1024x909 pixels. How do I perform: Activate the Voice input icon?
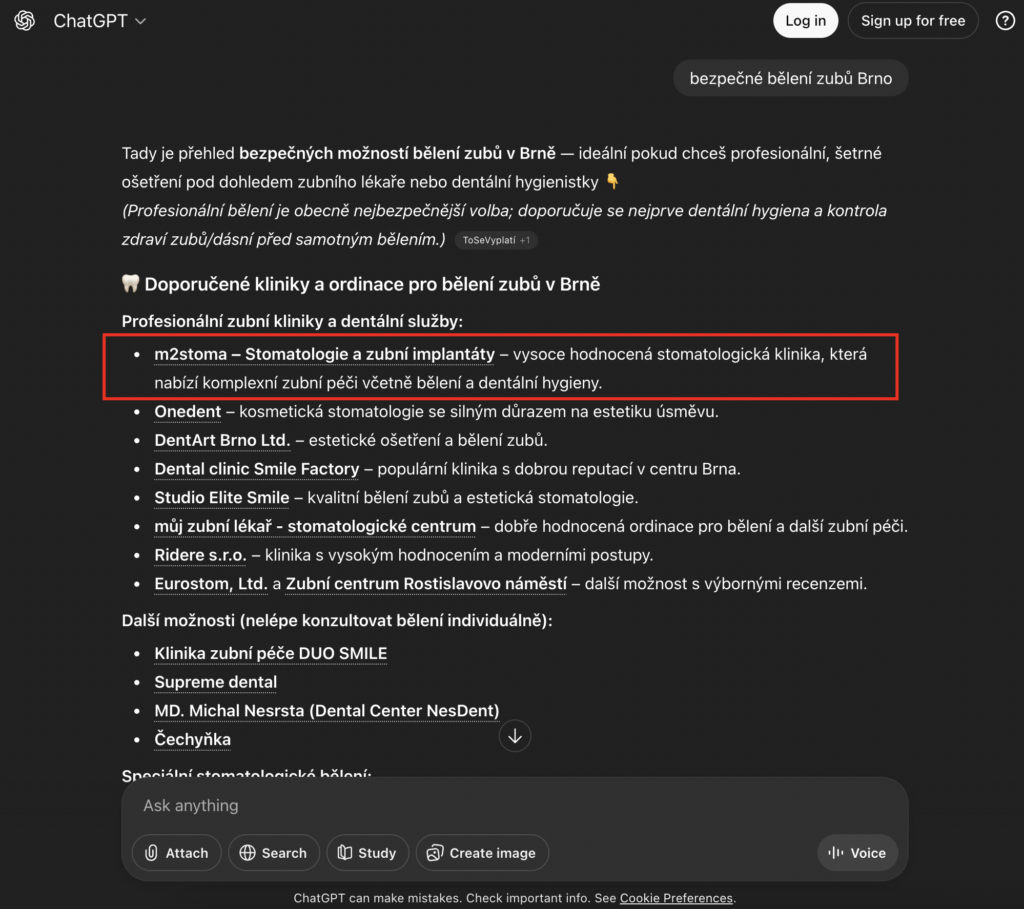coord(836,853)
